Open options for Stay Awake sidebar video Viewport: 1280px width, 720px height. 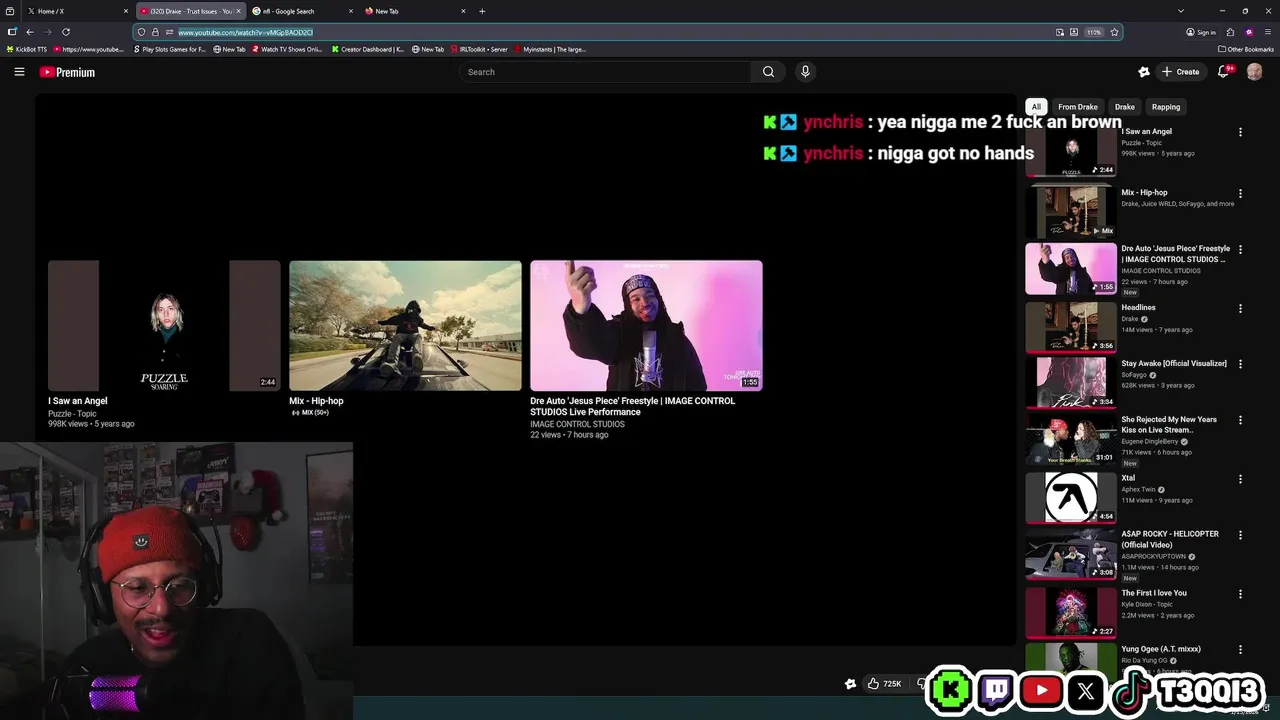[1240, 364]
